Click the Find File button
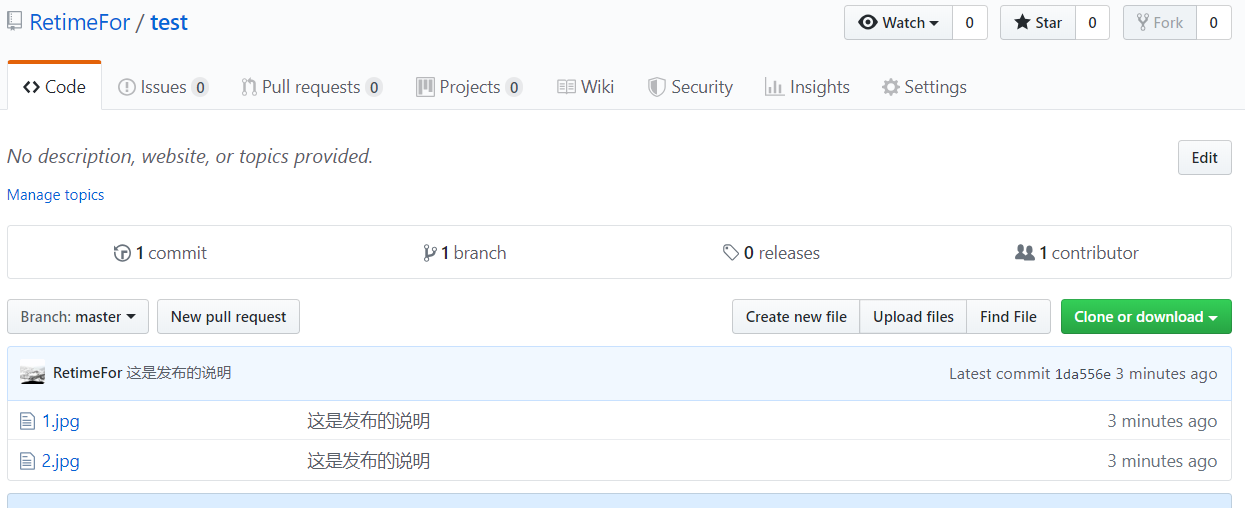Image resolution: width=1245 pixels, height=508 pixels. pyautogui.click(x=1008, y=317)
